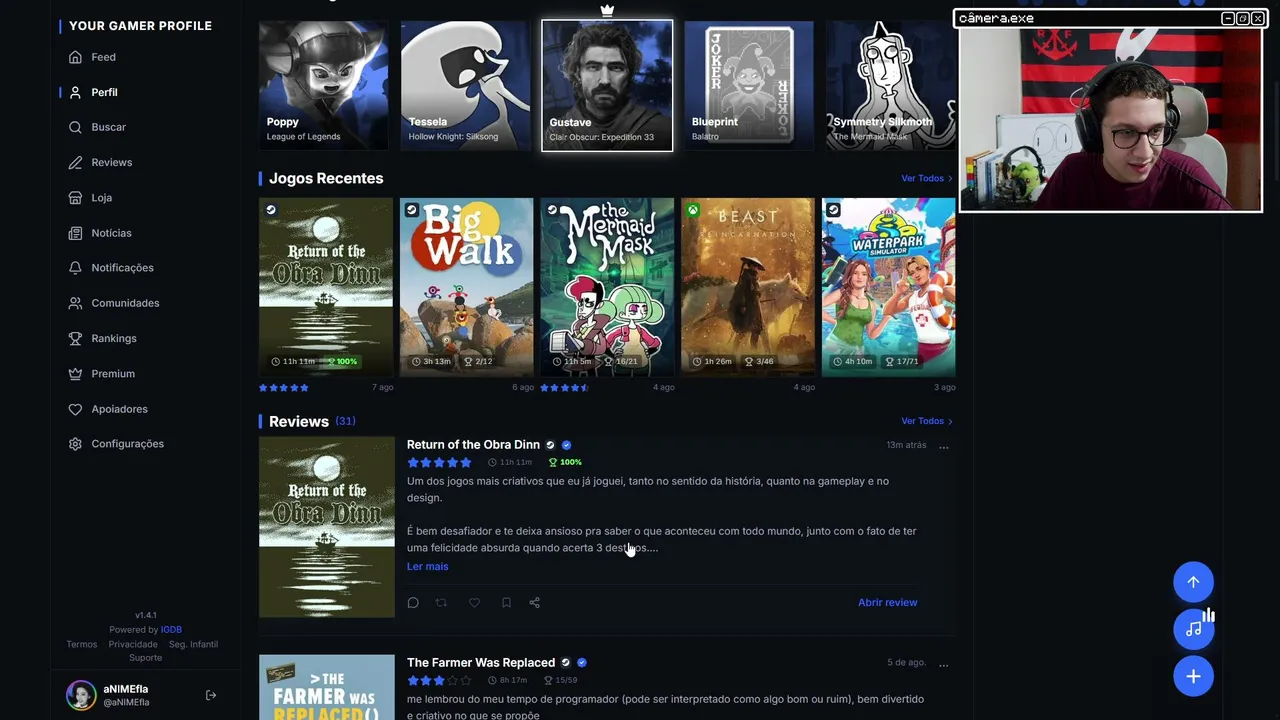Screen dimensions: 1280x720
Task: Select the Tessela character card
Action: tap(466, 86)
